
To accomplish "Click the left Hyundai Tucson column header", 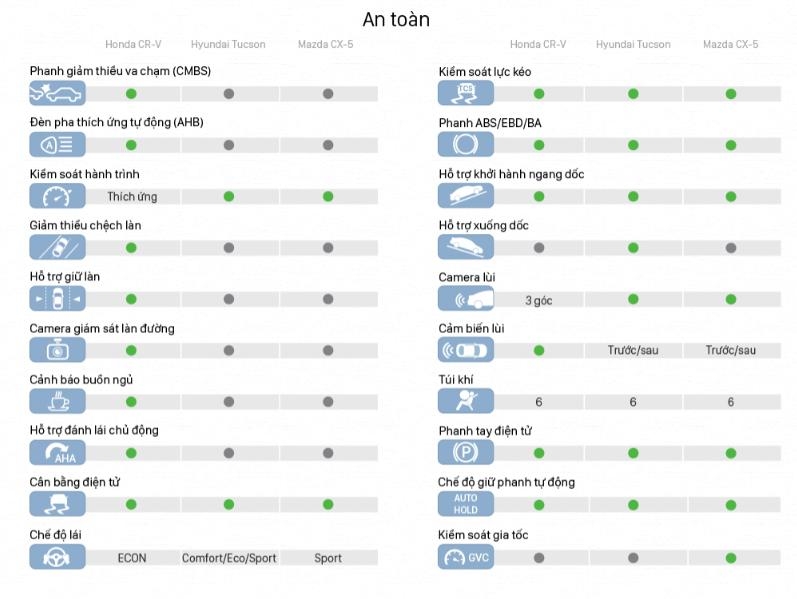I will 229,44.
